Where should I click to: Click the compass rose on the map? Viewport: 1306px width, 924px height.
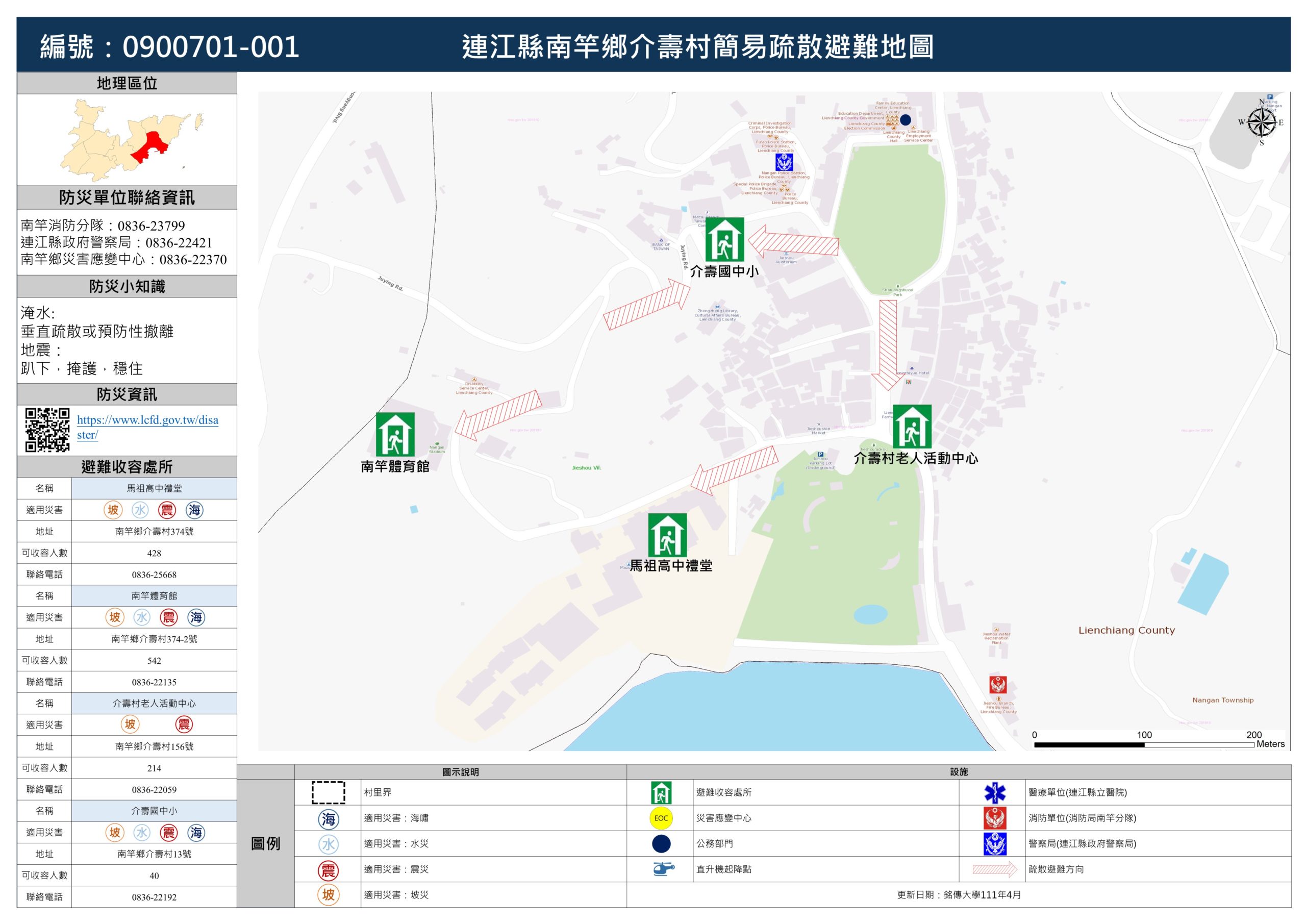[1262, 122]
